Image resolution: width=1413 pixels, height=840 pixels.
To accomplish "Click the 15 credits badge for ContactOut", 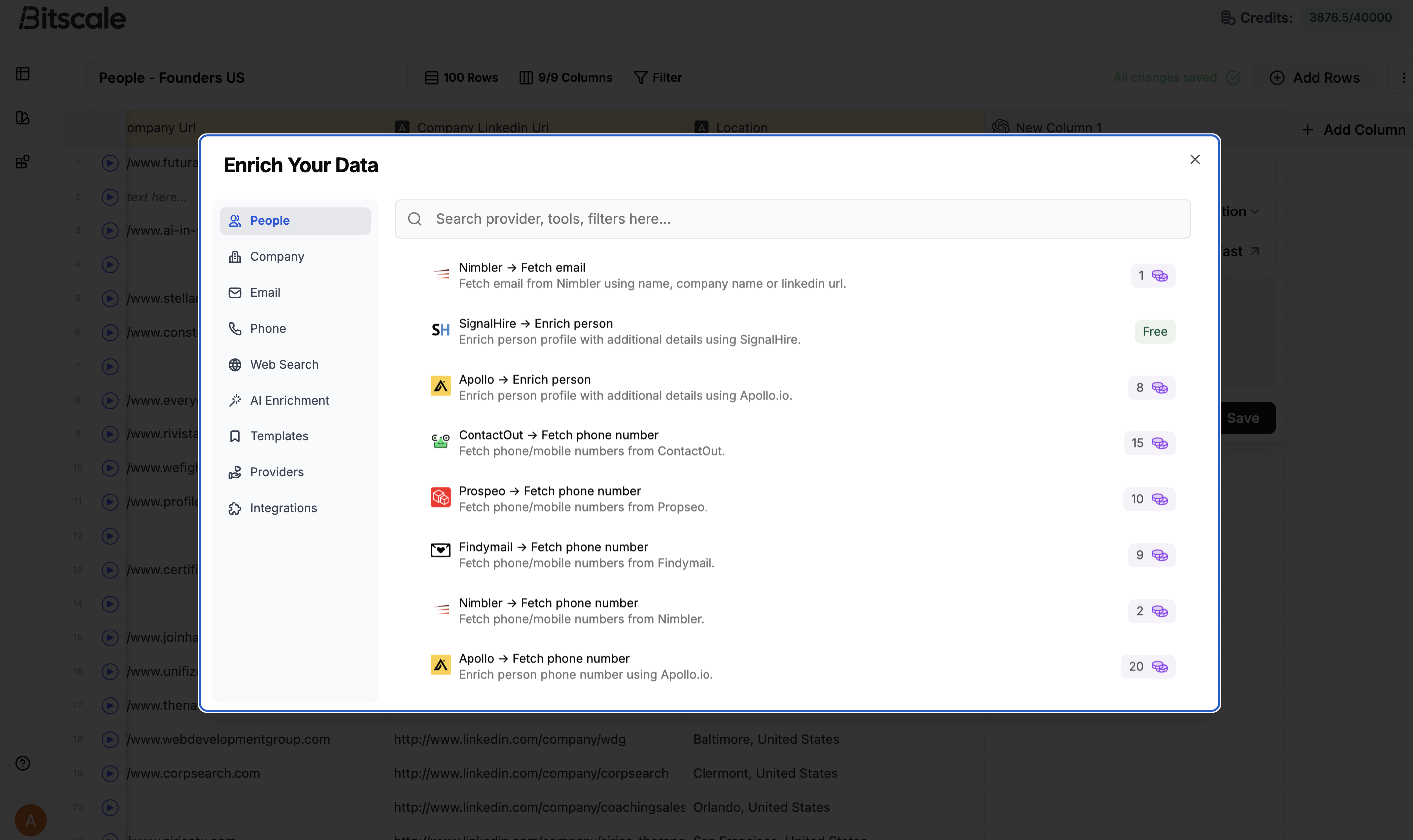I will (x=1149, y=443).
